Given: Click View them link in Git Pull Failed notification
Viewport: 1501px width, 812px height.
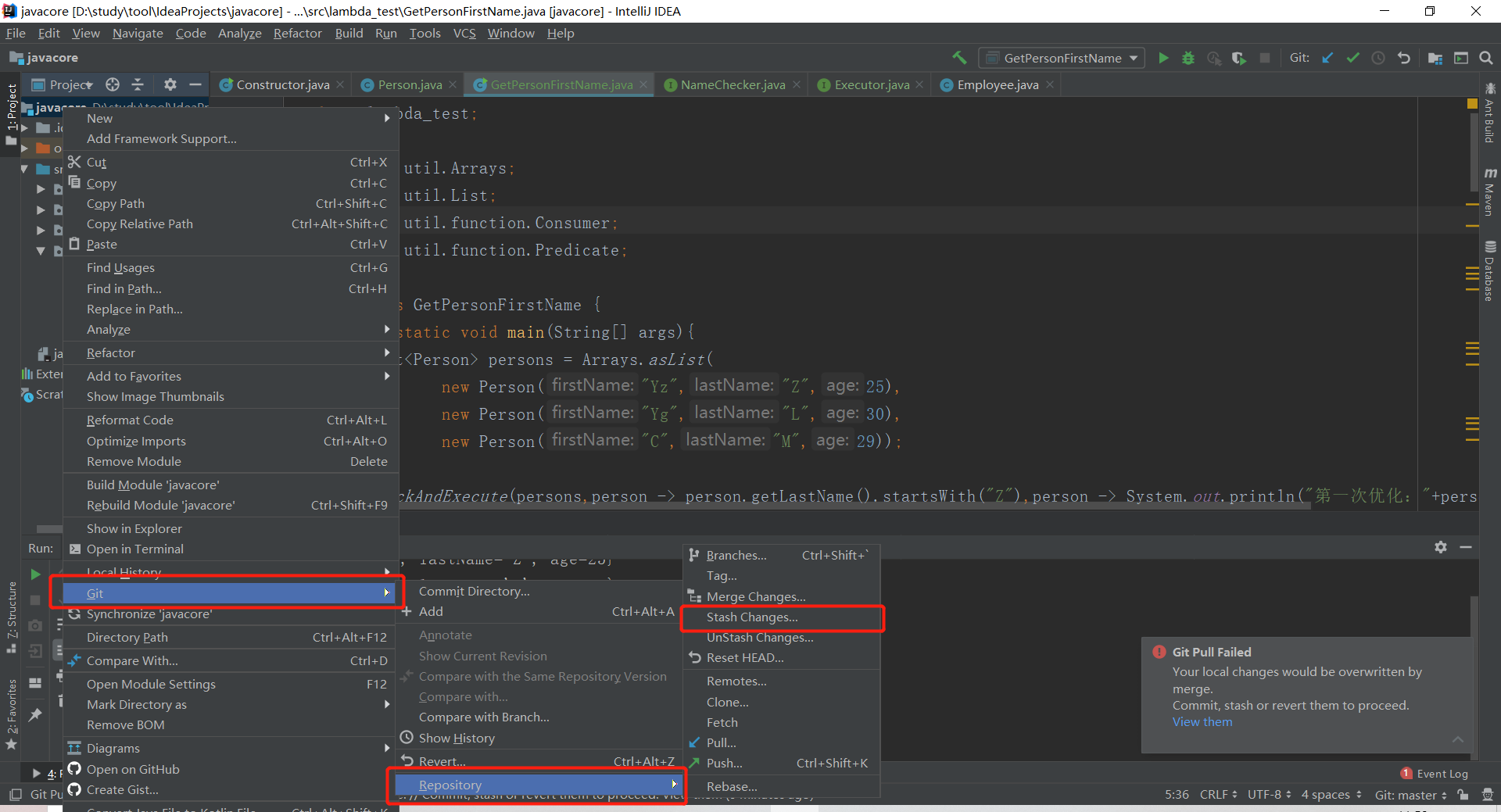Looking at the screenshot, I should tap(1202, 722).
